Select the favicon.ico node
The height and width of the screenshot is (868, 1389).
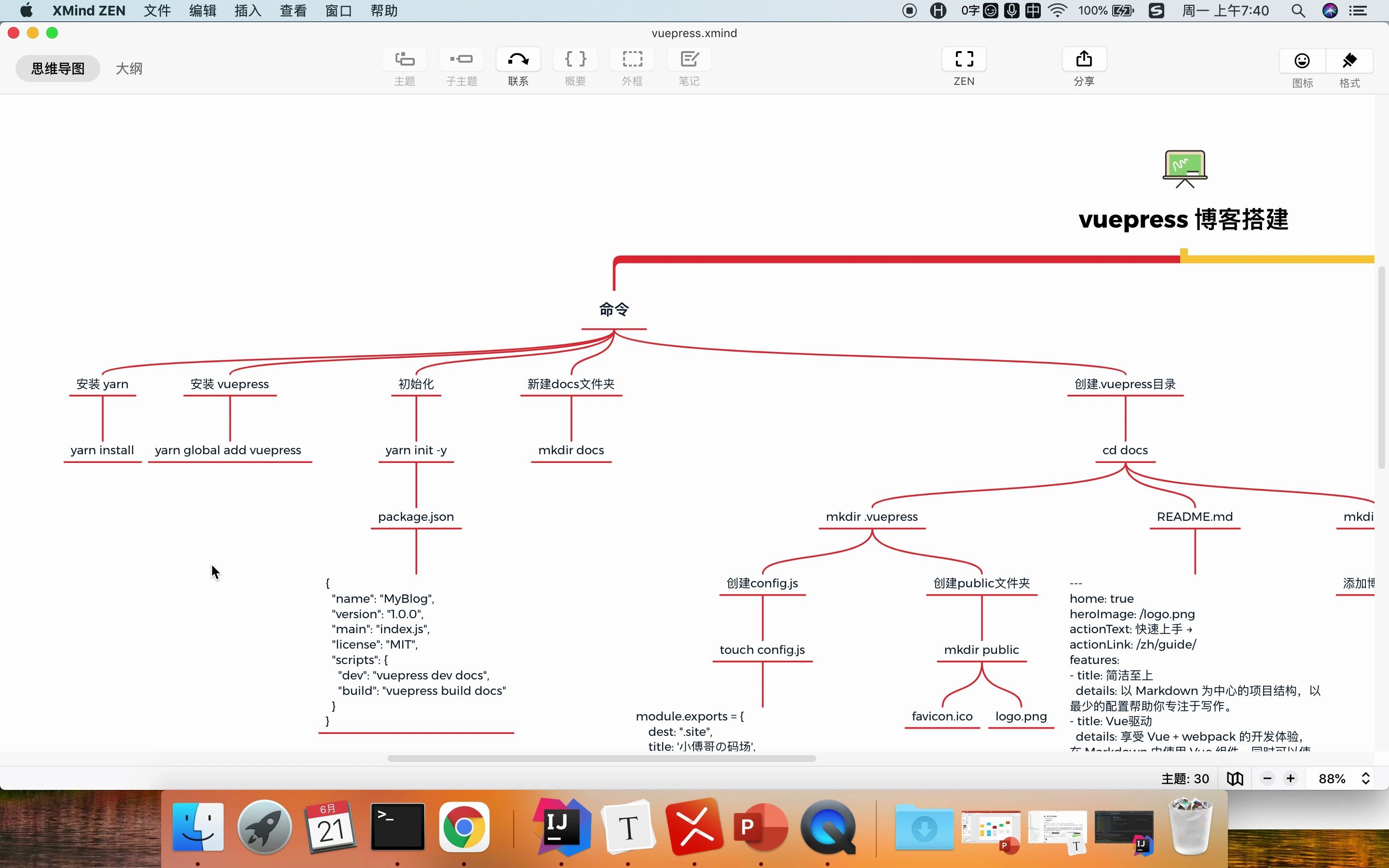(942, 717)
